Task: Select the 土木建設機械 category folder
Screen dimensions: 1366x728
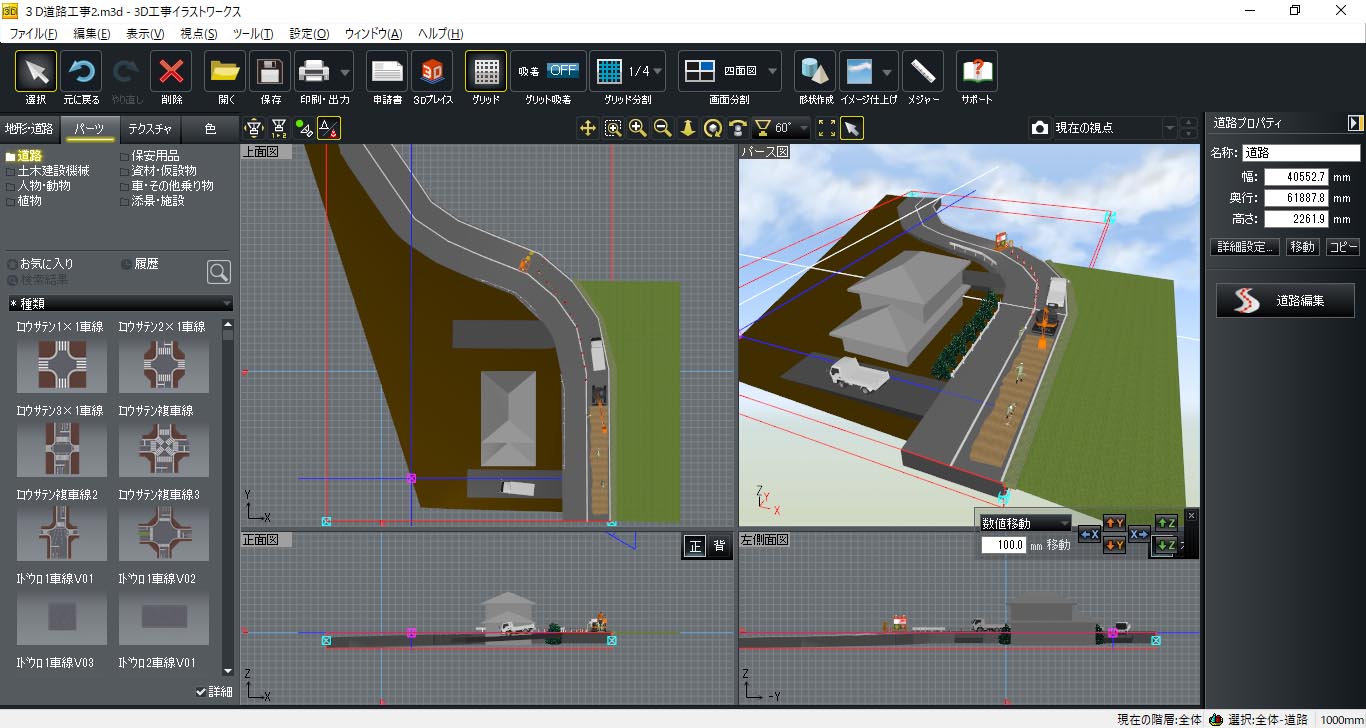Action: tap(48, 171)
